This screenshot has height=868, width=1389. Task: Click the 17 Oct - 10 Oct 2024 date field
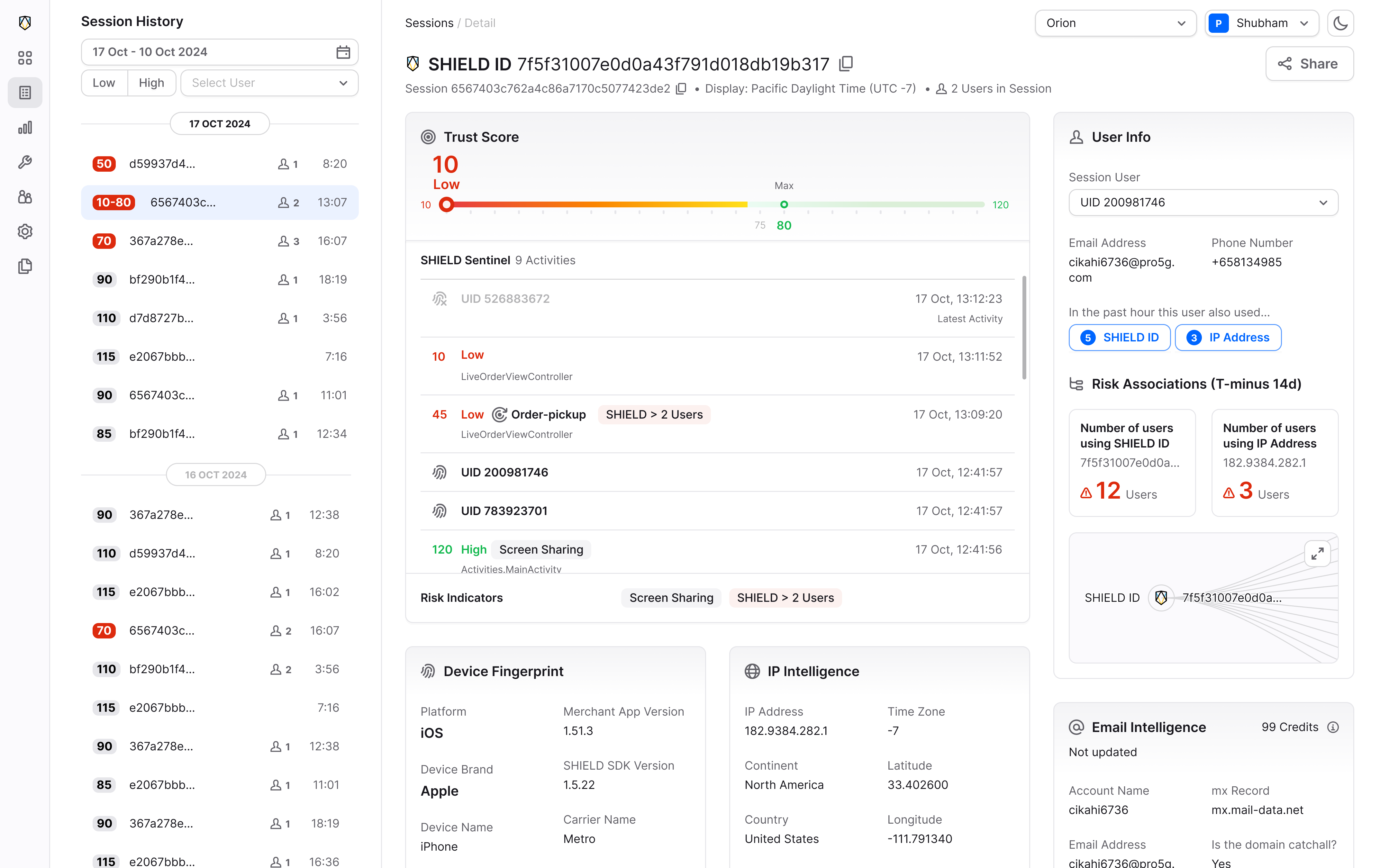[x=220, y=52]
